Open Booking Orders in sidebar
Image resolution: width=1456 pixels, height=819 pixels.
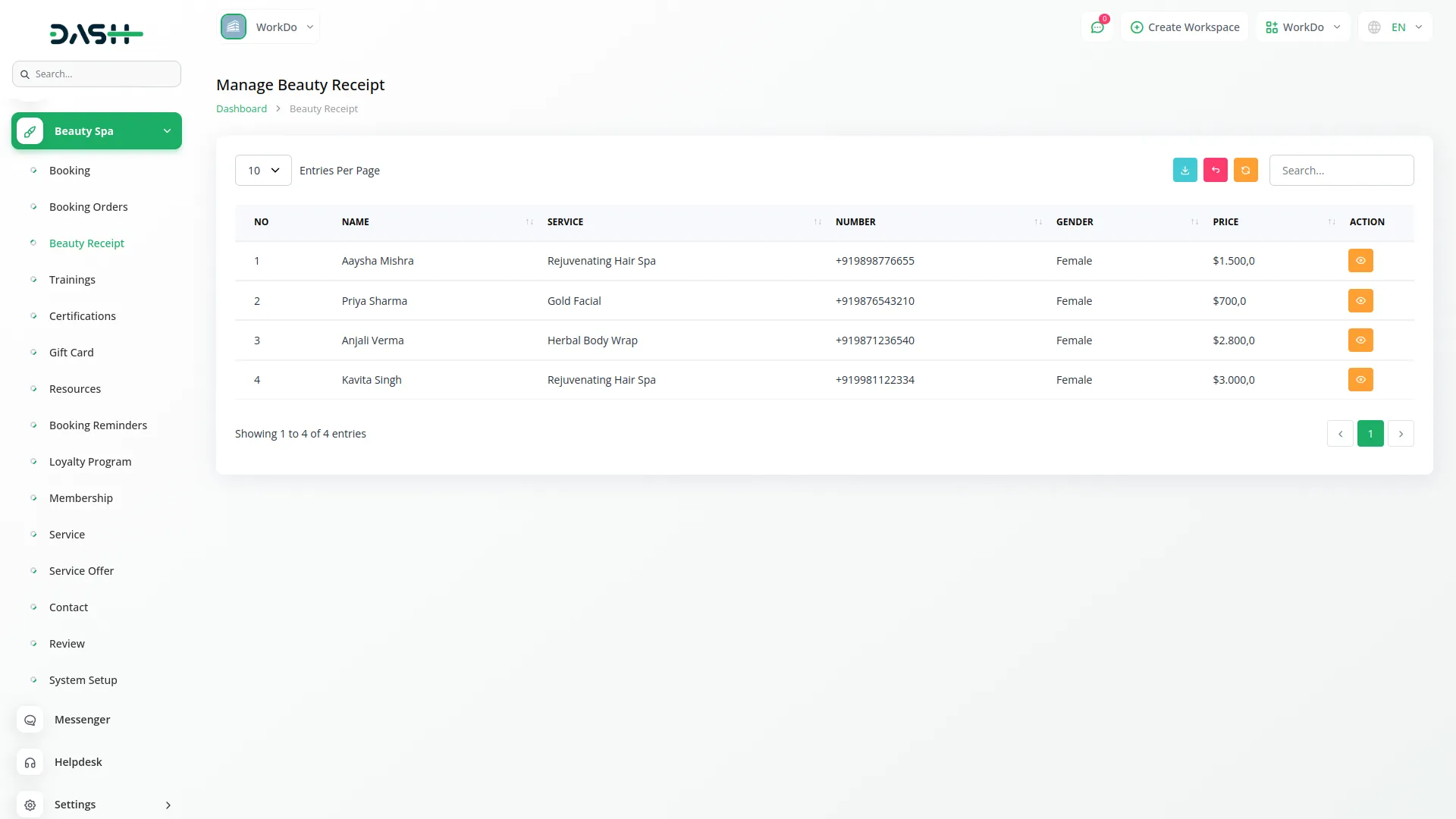(x=88, y=207)
